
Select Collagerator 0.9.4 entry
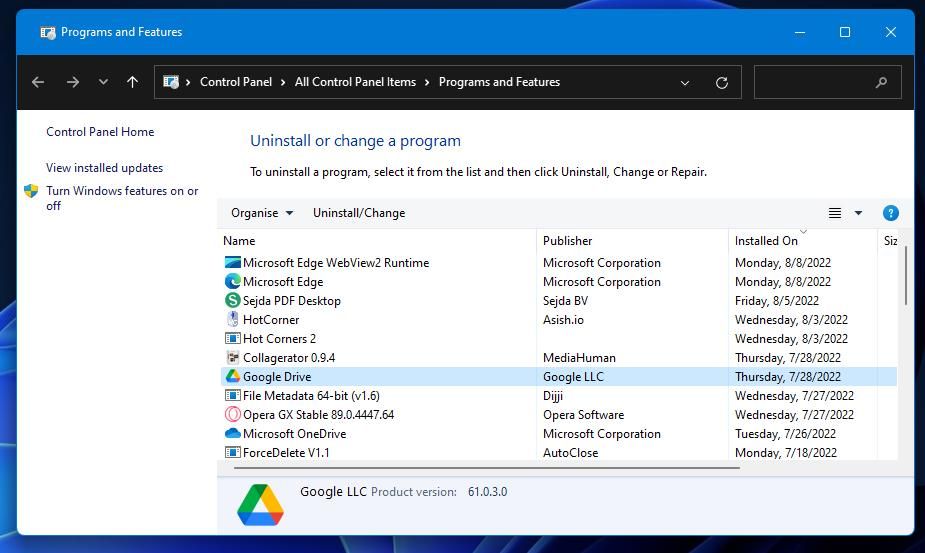tap(288, 358)
